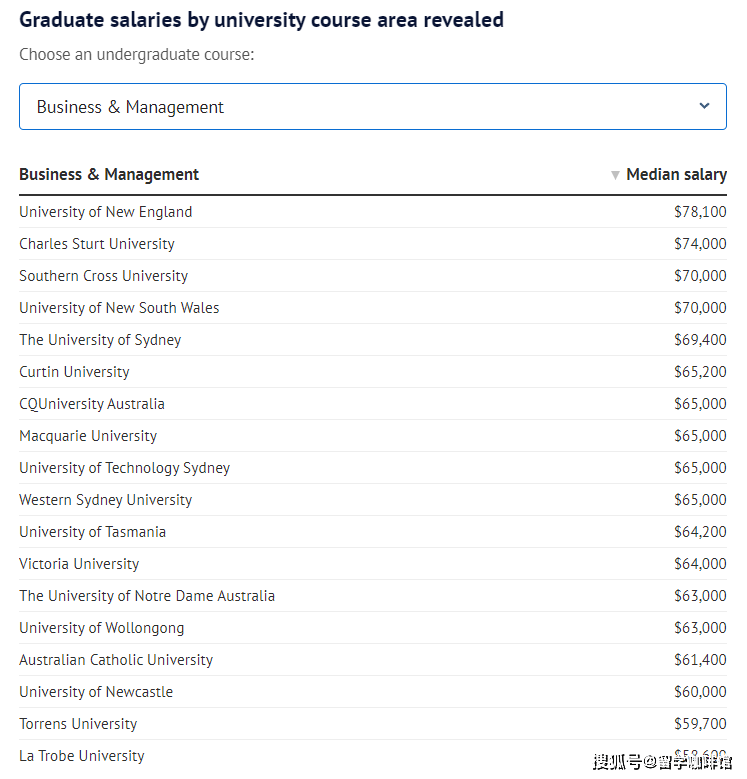Sort by Median salary column header

676,174
